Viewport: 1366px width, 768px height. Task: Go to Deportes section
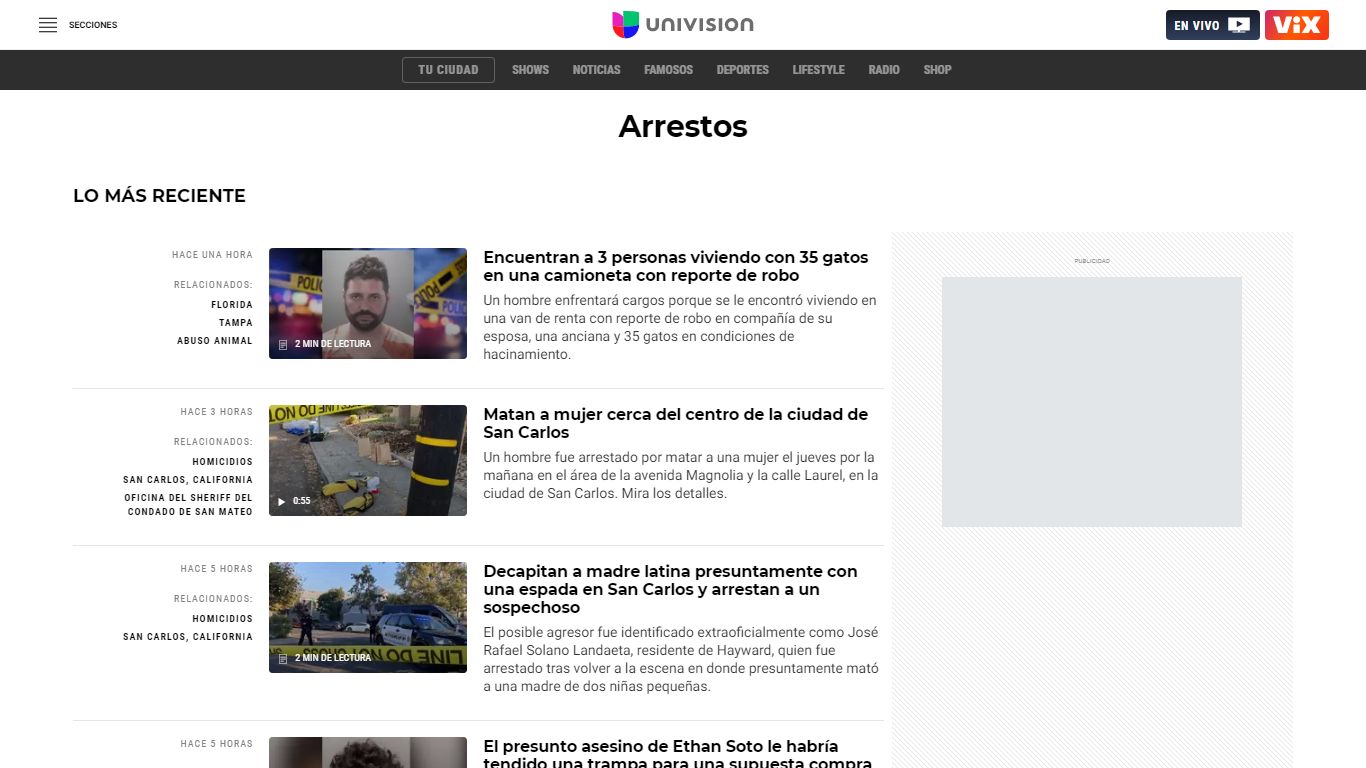[742, 70]
